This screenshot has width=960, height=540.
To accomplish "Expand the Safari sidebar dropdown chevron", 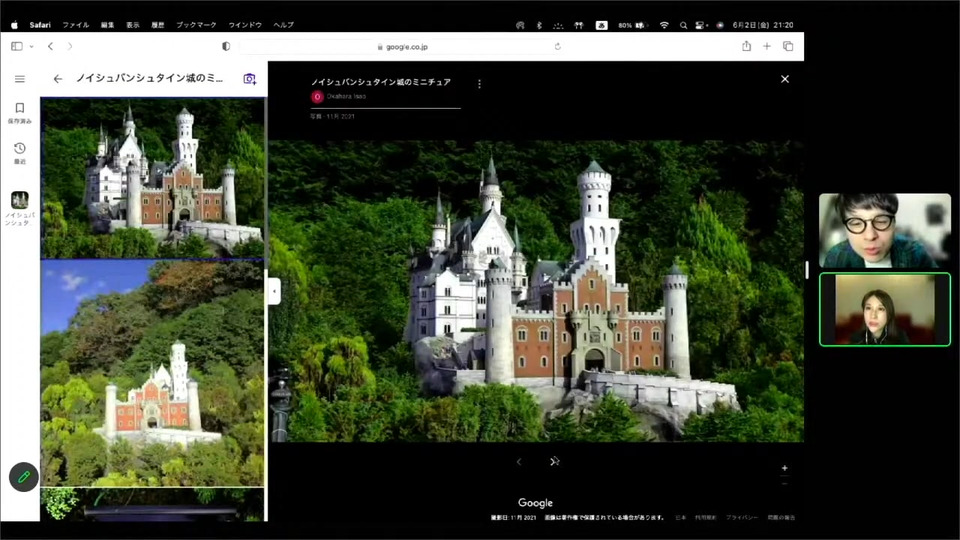I will 31,46.
